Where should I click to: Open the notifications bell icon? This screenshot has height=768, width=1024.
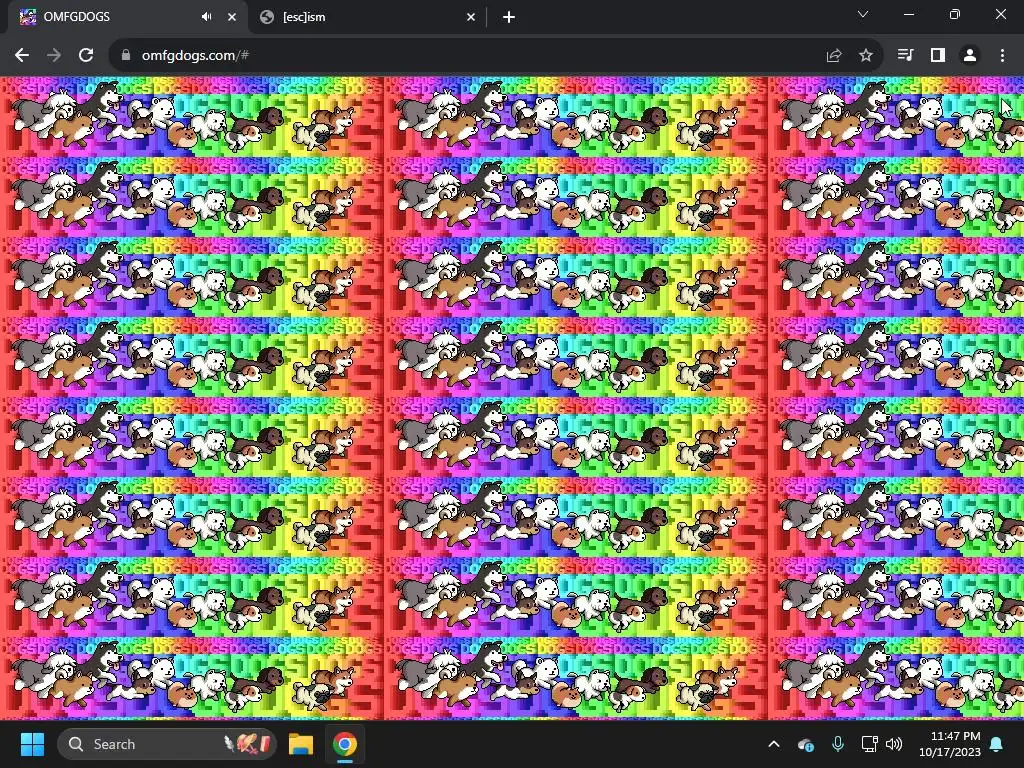(x=997, y=744)
